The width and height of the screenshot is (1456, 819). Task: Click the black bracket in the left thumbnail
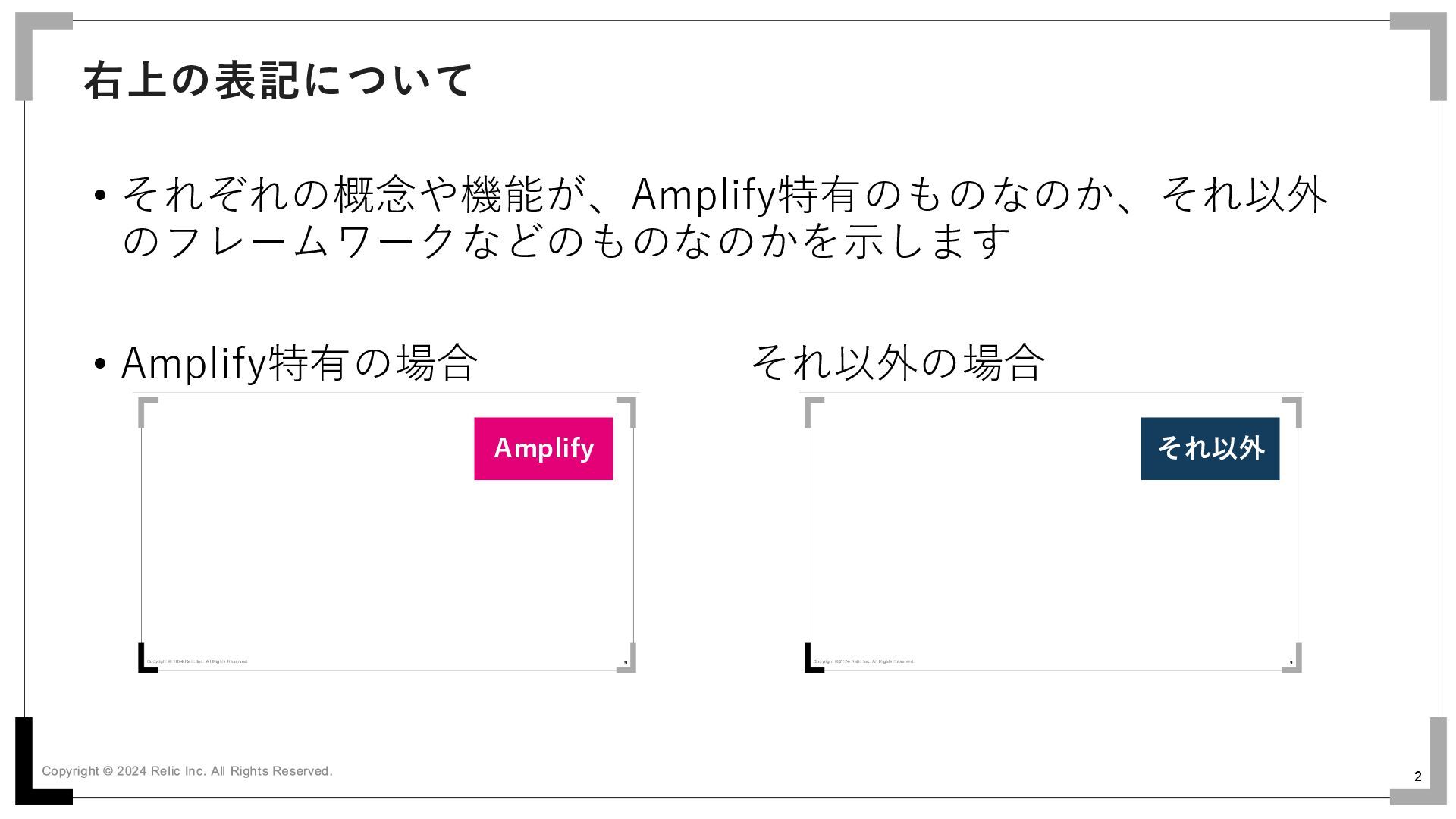tap(145, 658)
